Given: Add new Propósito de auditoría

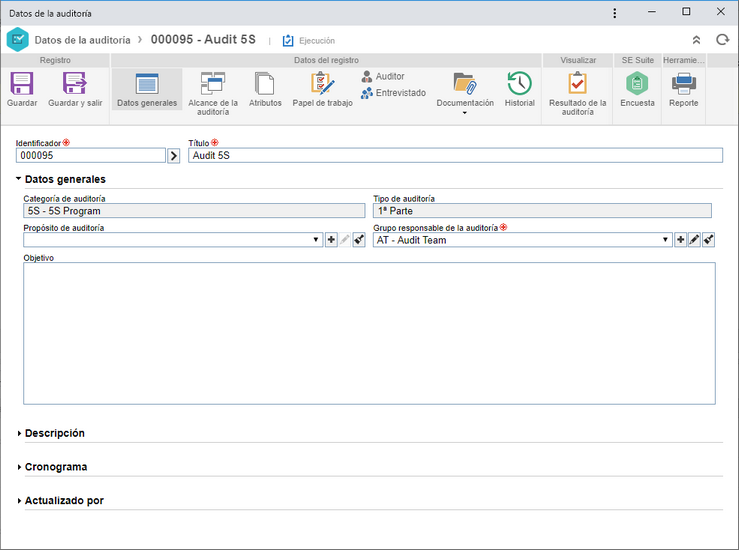Looking at the screenshot, I should point(331,240).
